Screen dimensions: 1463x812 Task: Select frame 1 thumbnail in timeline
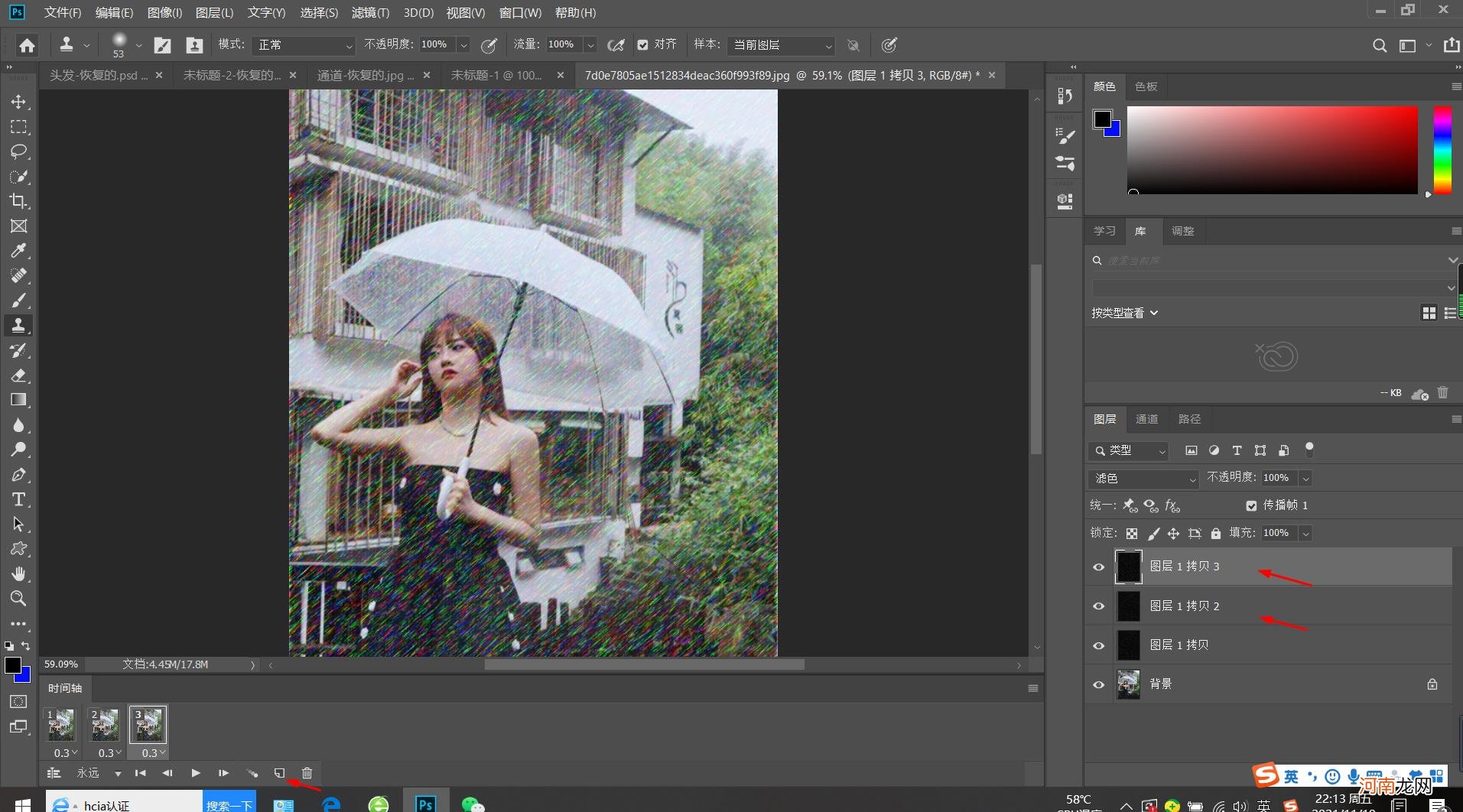pos(61,725)
